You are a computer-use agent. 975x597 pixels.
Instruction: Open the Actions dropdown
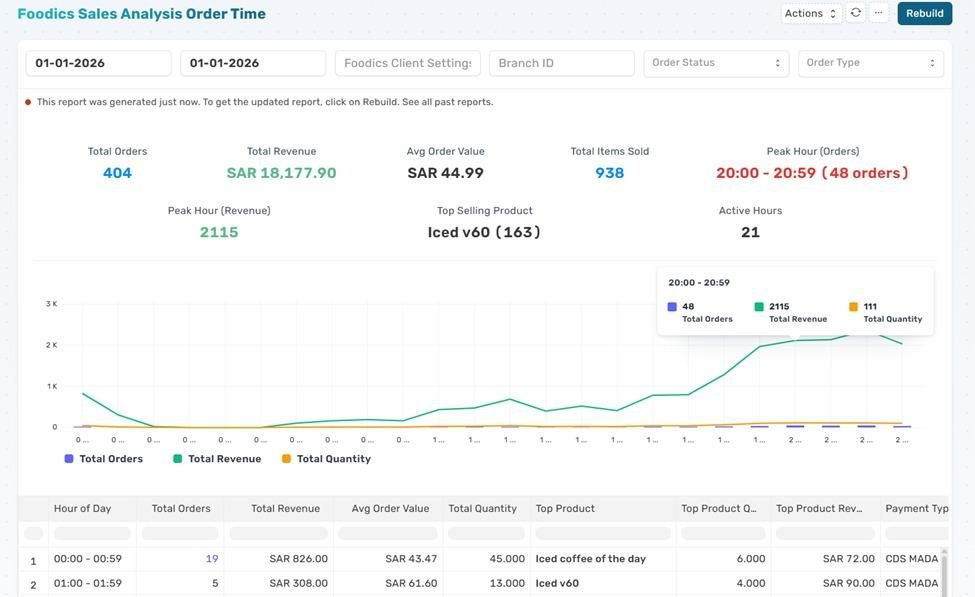pyautogui.click(x=810, y=13)
